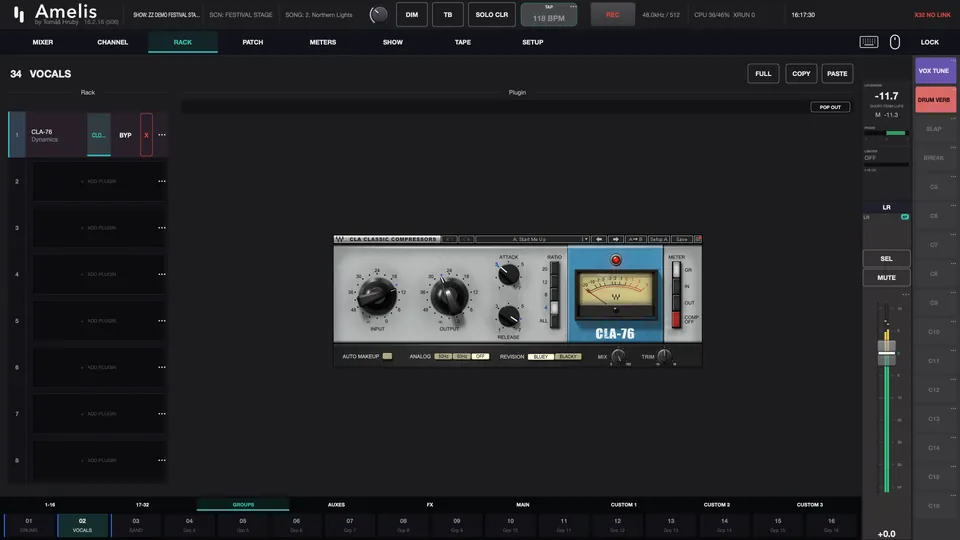Mute the VOCALS channel
The image size is (960, 540).
click(886, 277)
